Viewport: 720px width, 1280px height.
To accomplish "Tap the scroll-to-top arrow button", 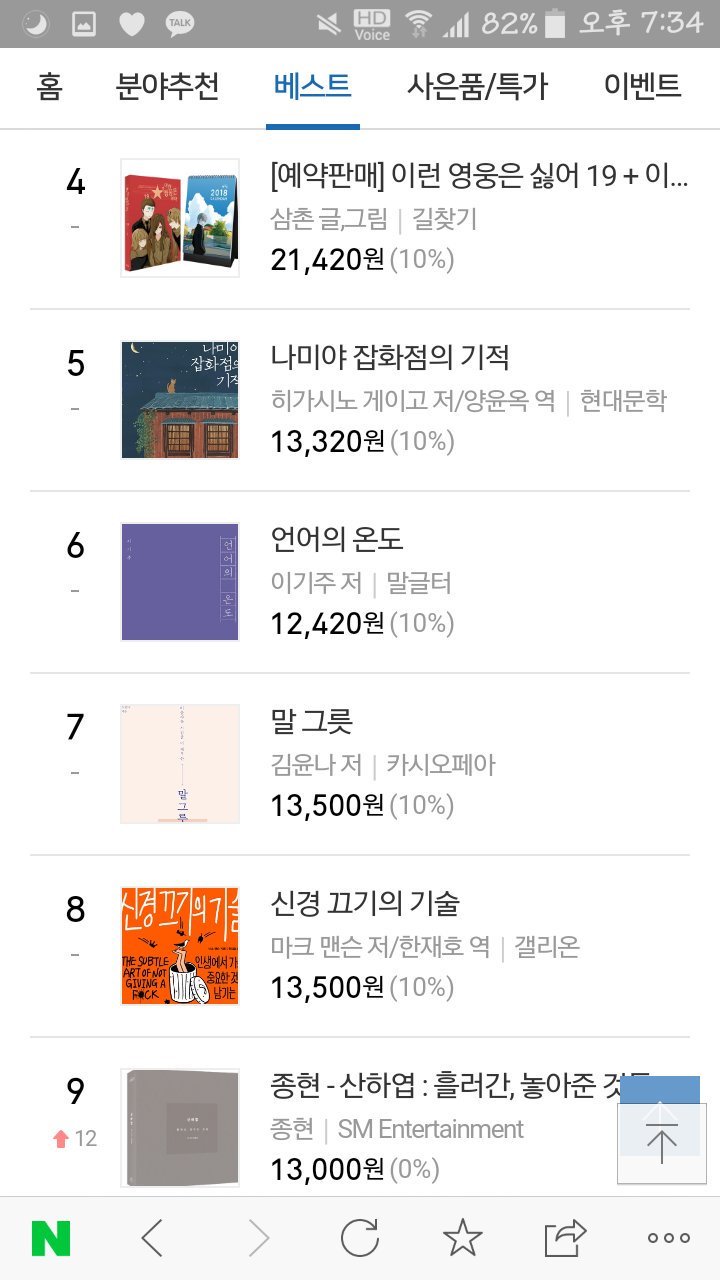I will [661, 1142].
